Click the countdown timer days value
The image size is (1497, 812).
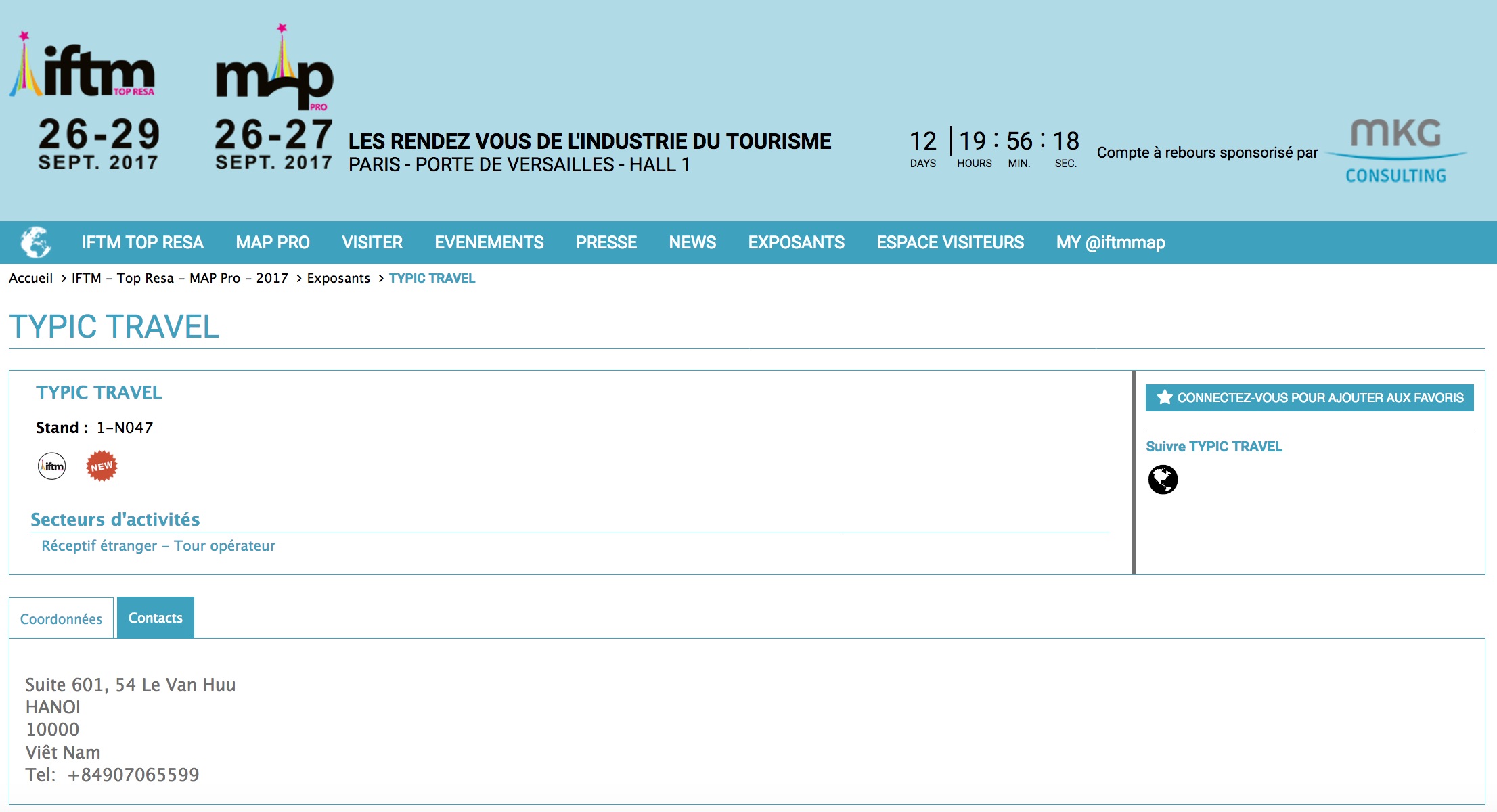(923, 141)
